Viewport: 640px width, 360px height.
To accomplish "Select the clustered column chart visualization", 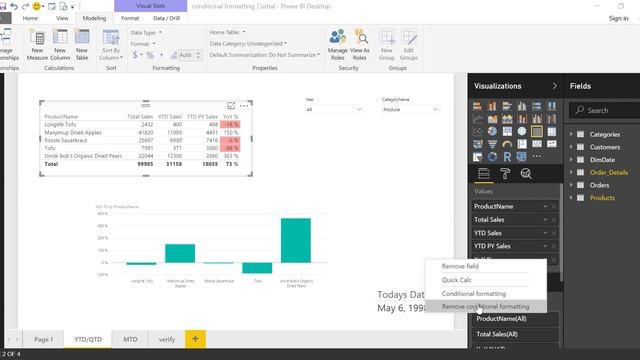I will tap(522, 106).
